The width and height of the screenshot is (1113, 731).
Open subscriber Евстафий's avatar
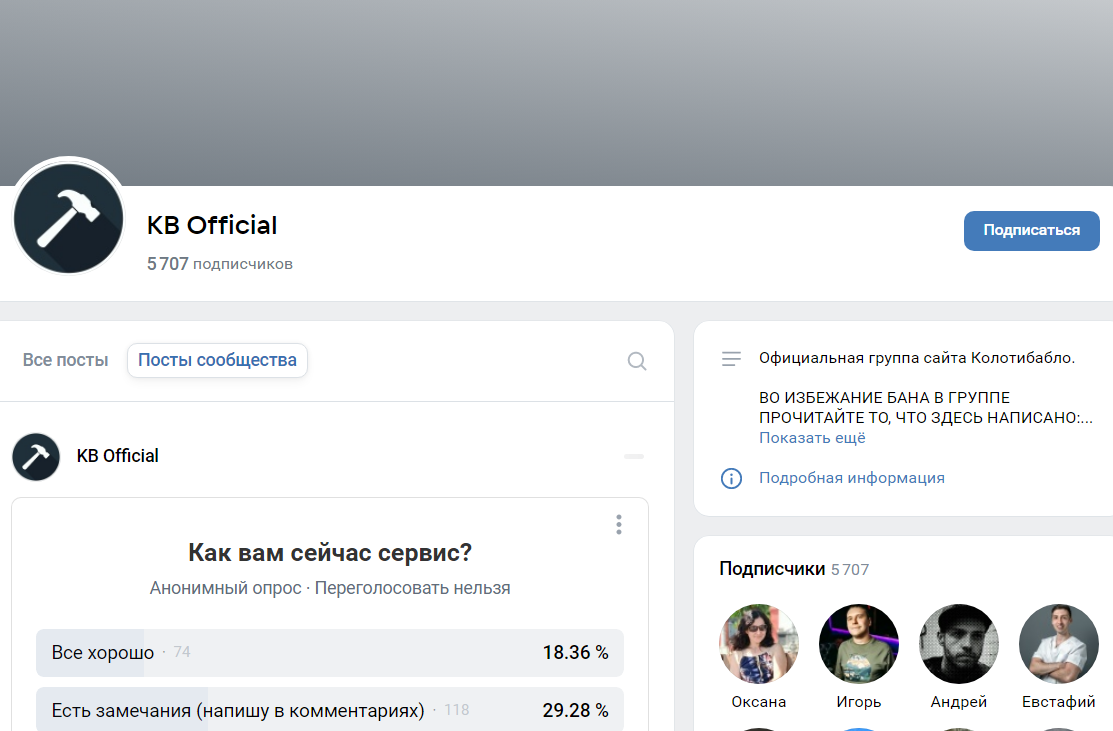pyautogui.click(x=1059, y=644)
